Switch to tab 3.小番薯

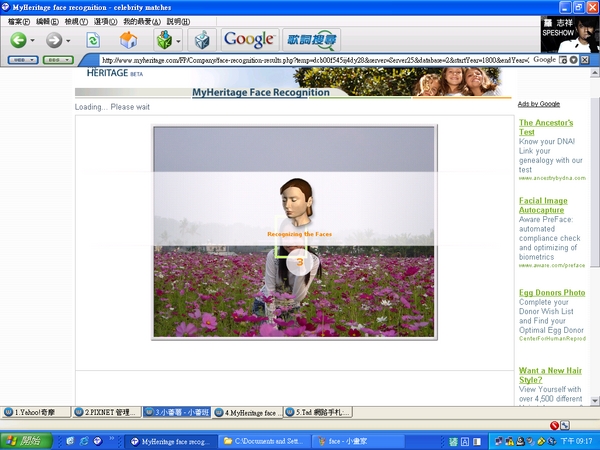(177, 412)
